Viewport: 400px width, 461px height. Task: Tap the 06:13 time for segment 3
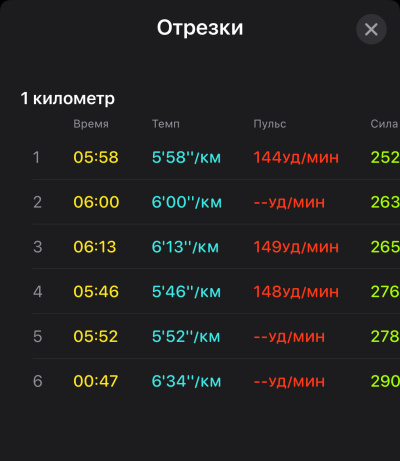point(95,247)
